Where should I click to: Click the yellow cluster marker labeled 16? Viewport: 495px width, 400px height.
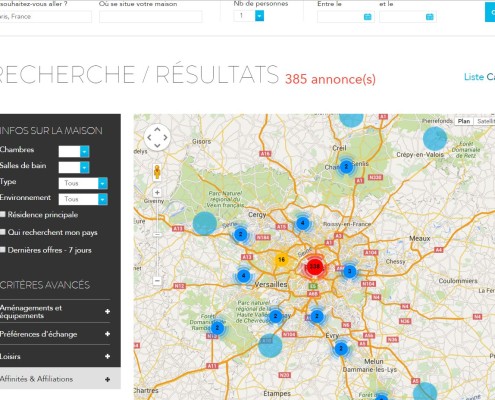tap(281, 260)
